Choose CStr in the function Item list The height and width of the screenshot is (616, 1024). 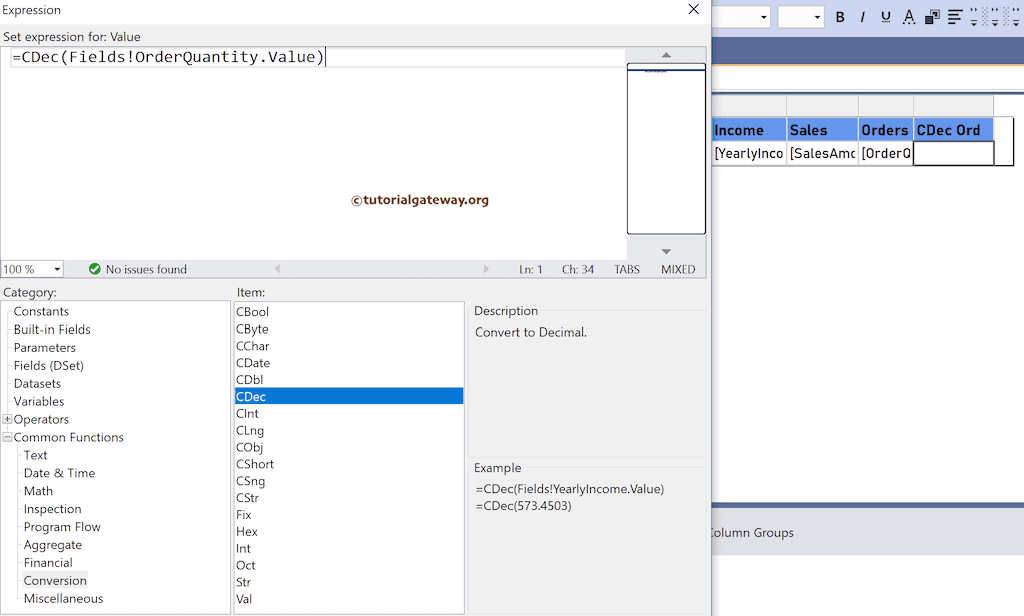pyautogui.click(x=247, y=497)
